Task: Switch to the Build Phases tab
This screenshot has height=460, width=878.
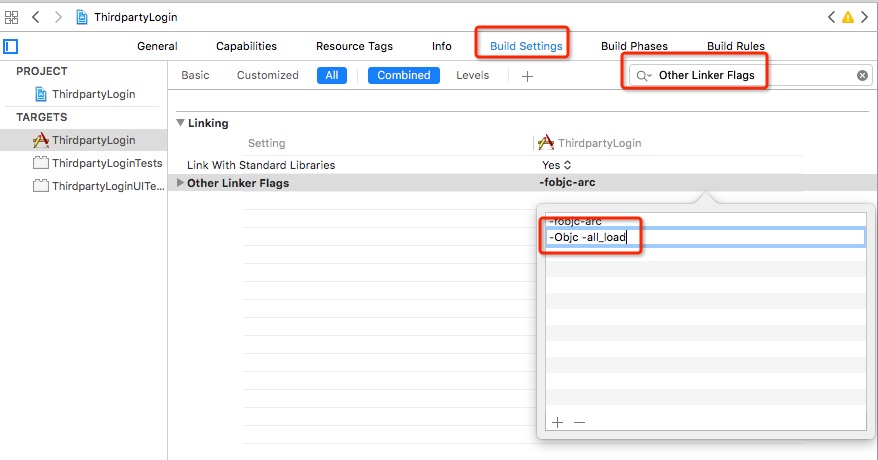Action: point(634,46)
